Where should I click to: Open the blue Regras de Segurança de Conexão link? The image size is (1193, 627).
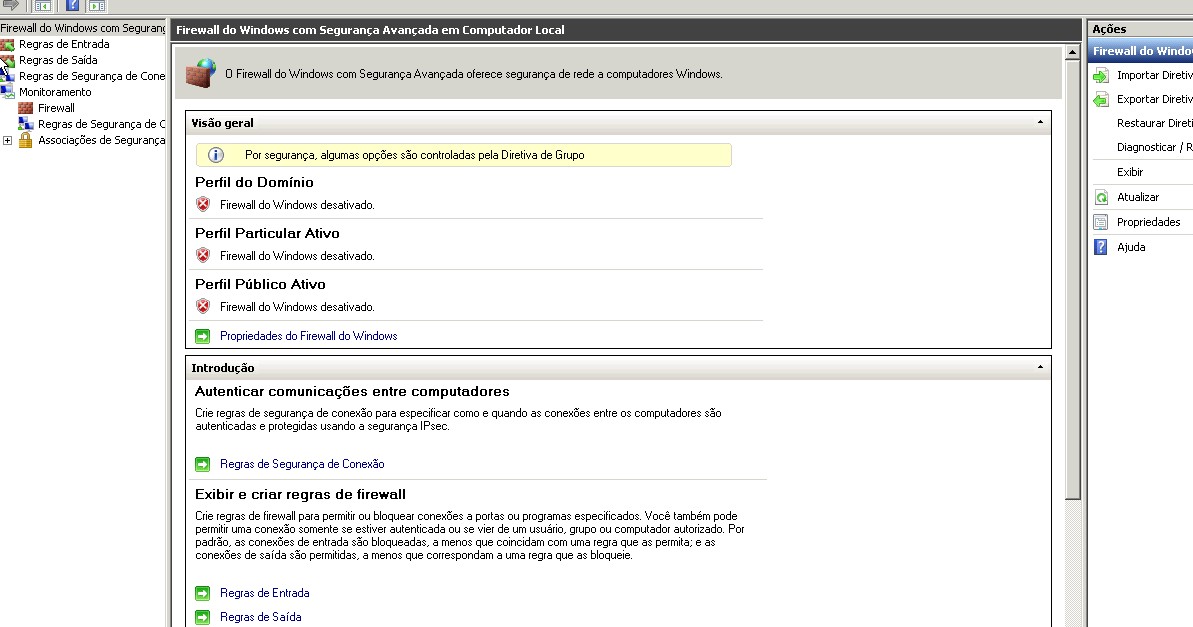coord(302,463)
